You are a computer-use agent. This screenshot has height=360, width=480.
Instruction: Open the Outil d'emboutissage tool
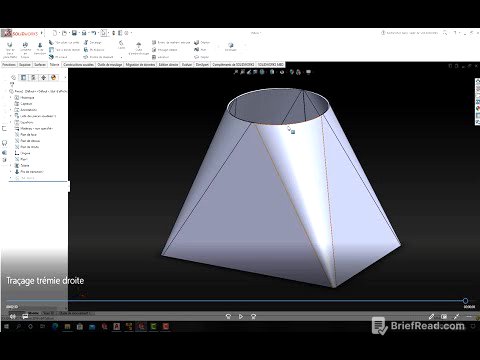coord(139,48)
